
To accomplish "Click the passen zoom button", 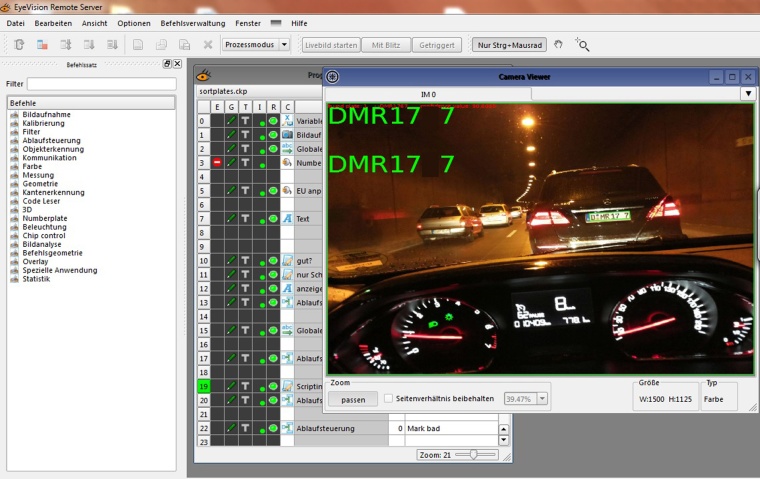I will click(353, 398).
